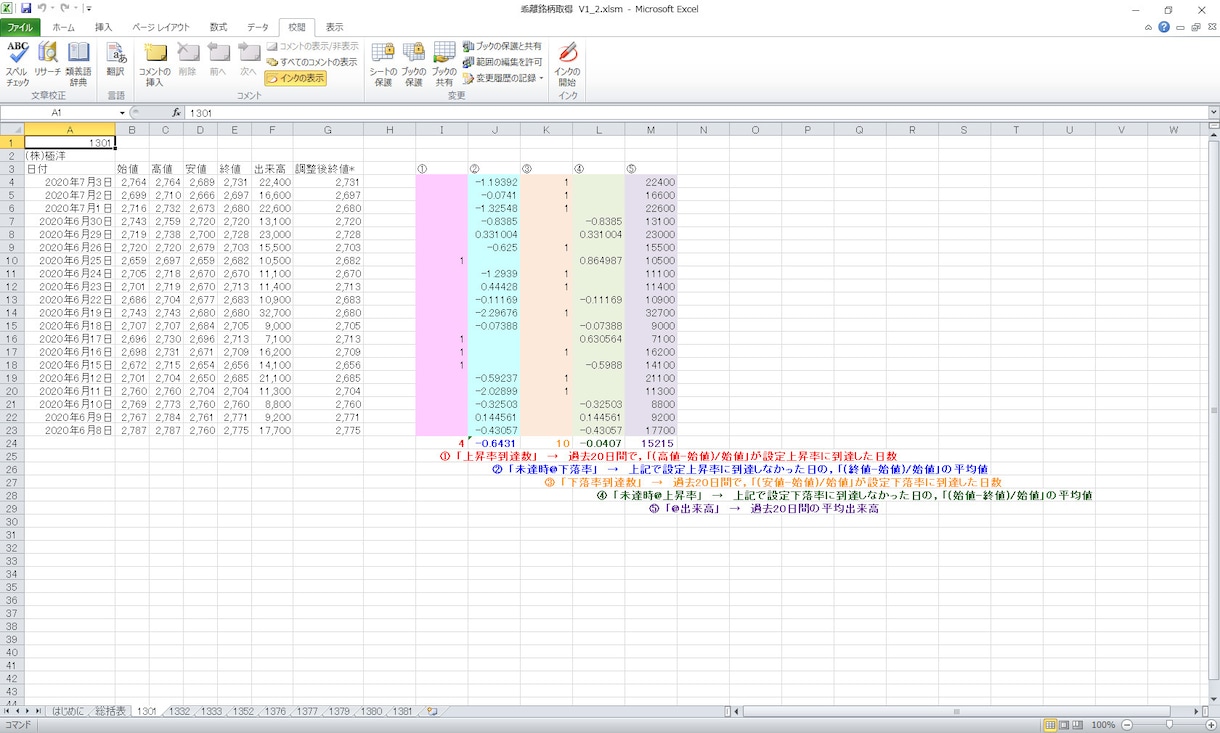1220x733 pixels.
Task: Click ブックの保護 to protect the workbook
Action: click(x=414, y=65)
